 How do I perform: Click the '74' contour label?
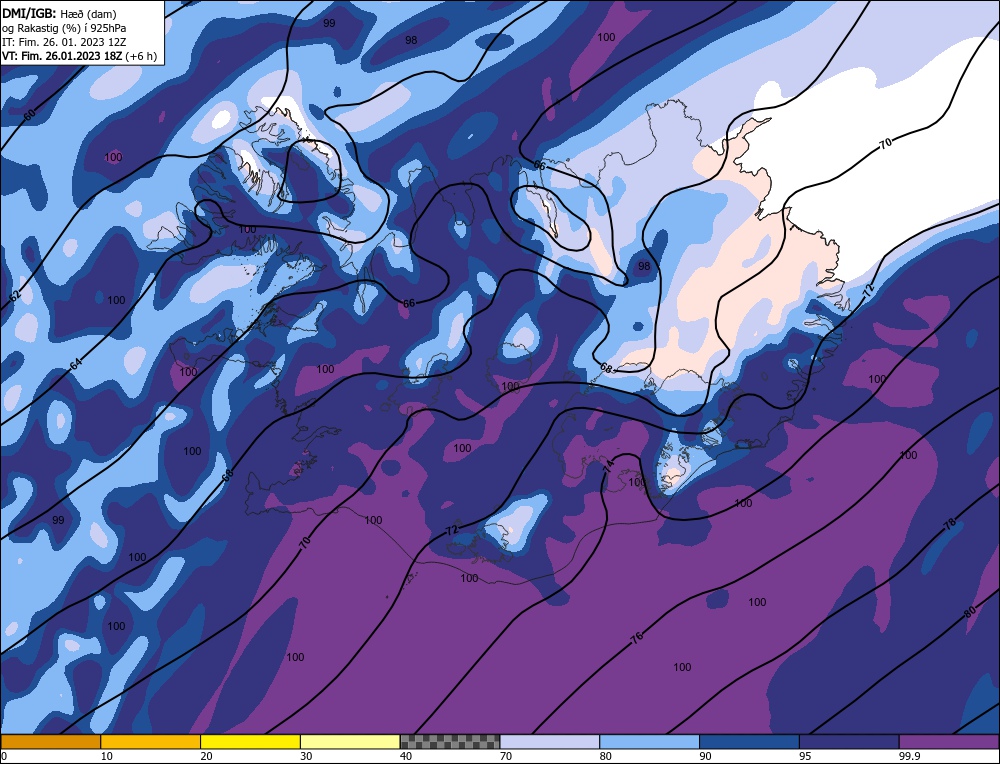[x=608, y=465]
